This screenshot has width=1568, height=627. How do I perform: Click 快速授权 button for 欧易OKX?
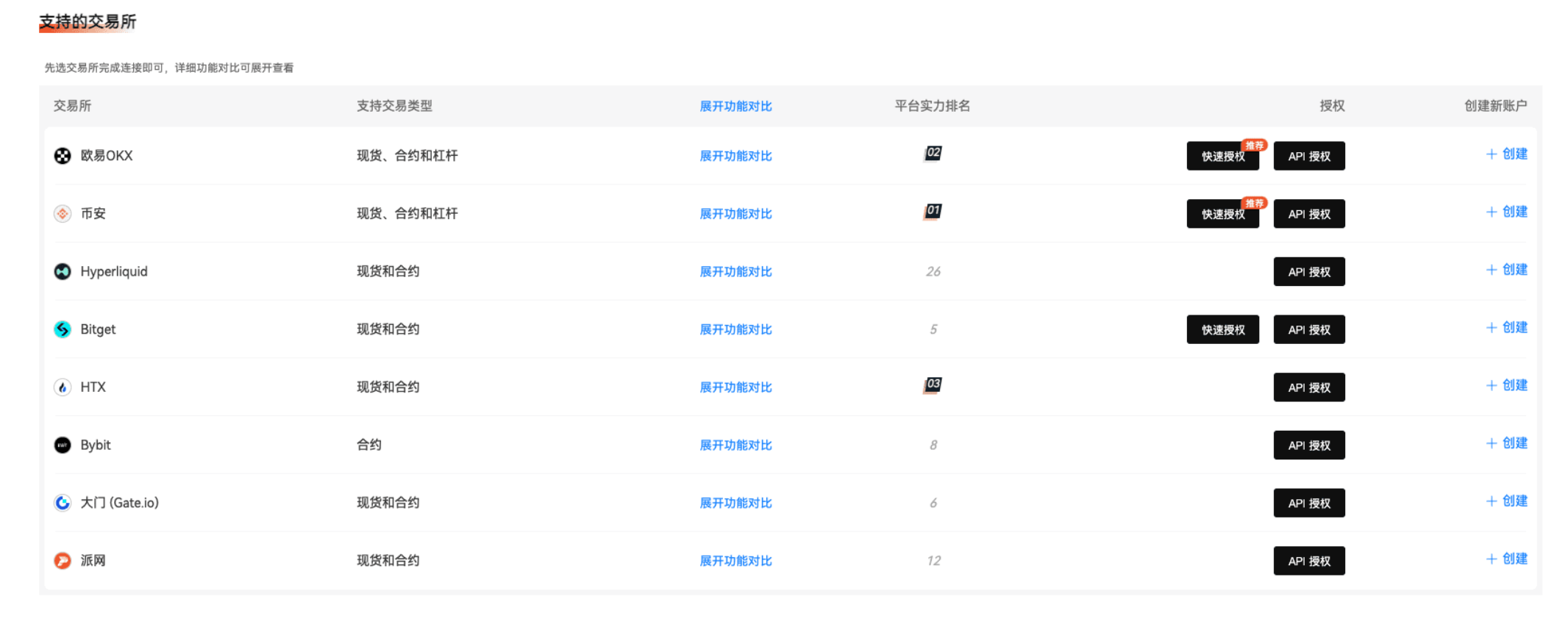pyautogui.click(x=1222, y=156)
